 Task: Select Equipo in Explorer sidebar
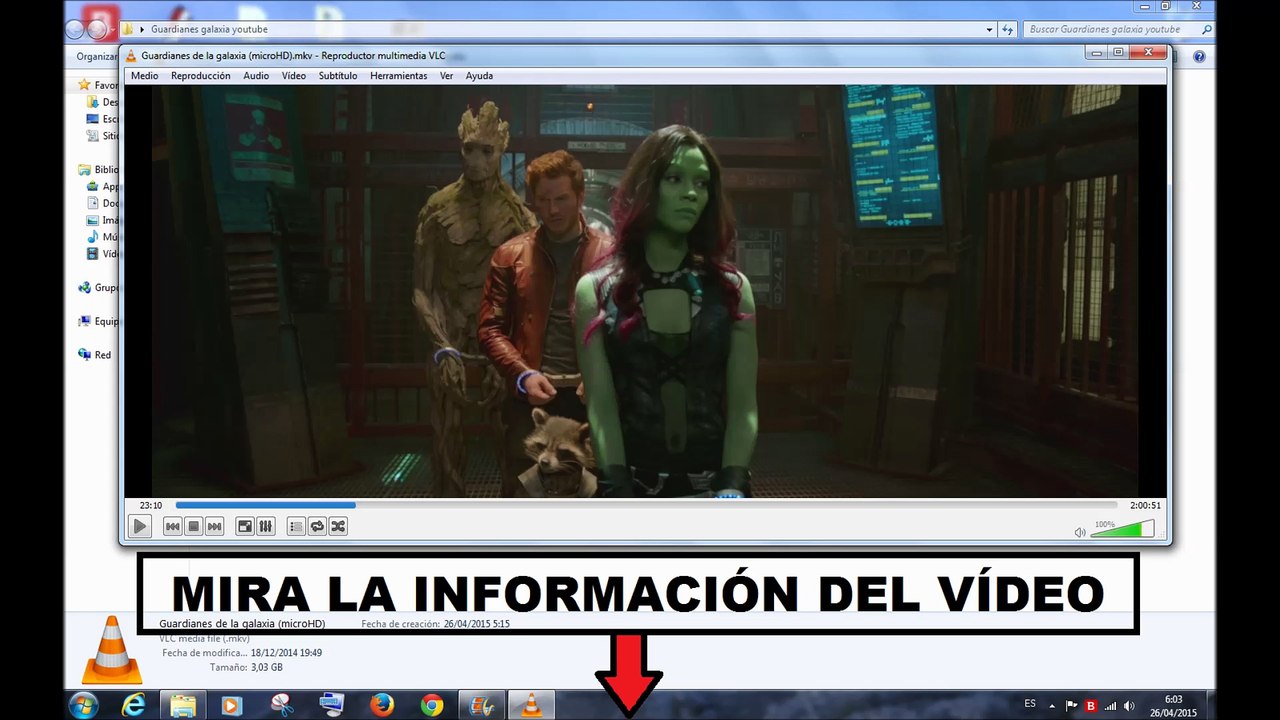point(98,322)
